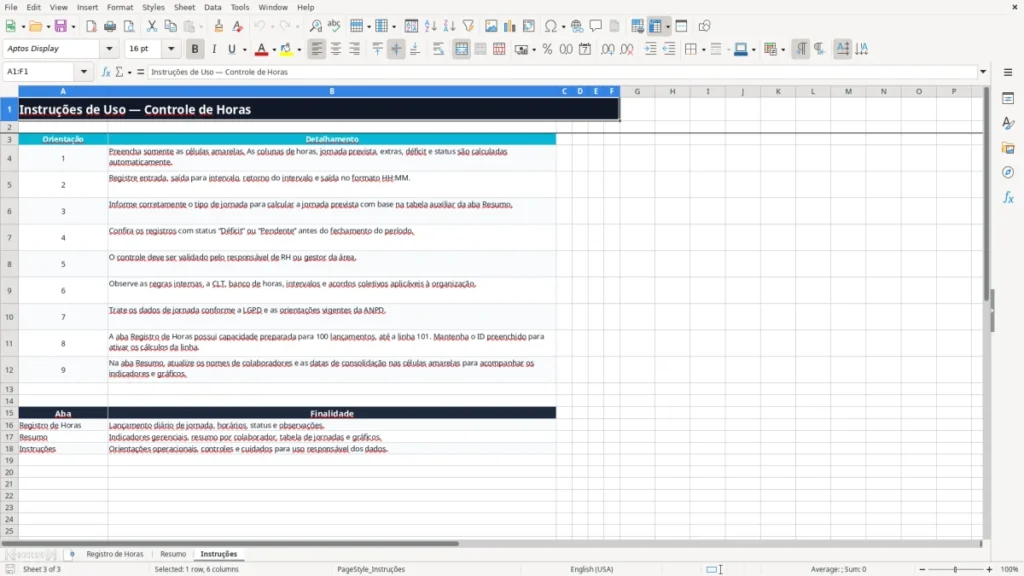
Task: Click Increase Indent icon
Action: (650, 49)
